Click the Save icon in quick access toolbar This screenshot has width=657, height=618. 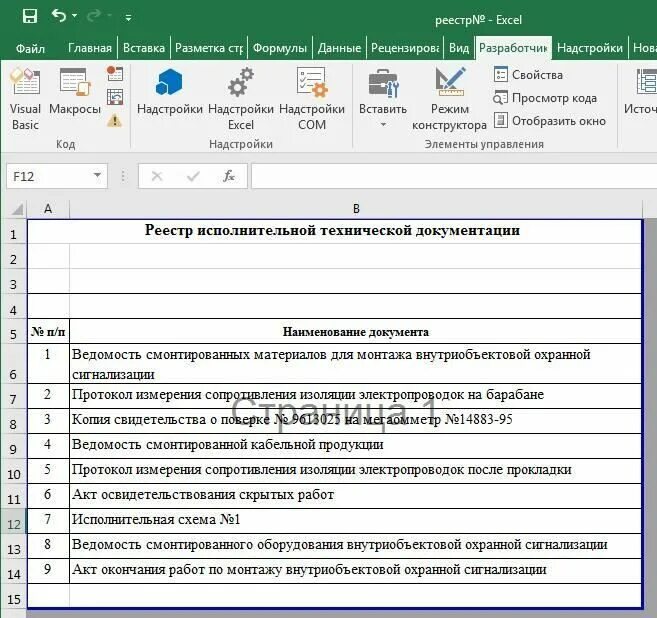[30, 17]
